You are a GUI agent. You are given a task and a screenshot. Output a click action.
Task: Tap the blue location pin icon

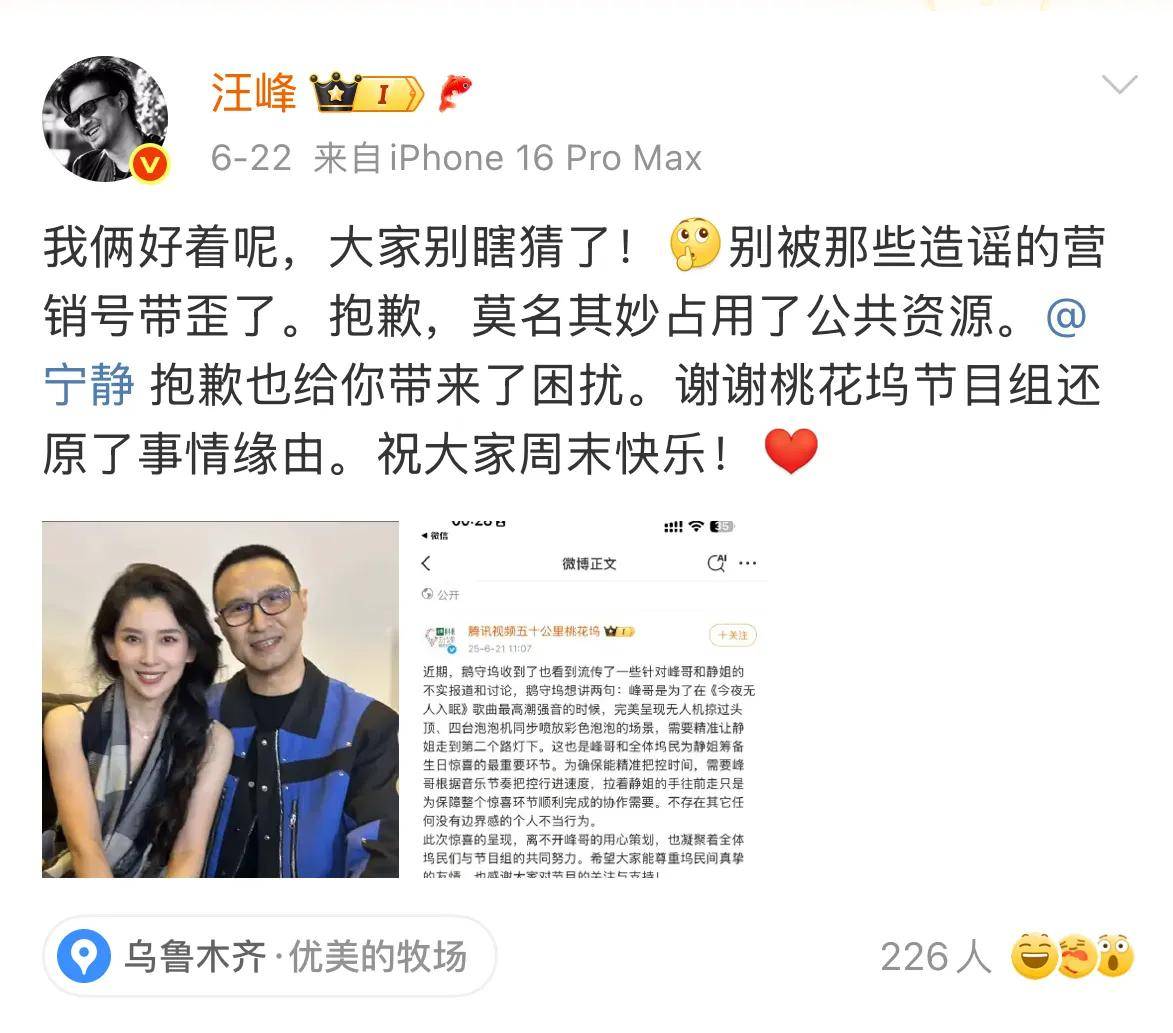click(85, 956)
